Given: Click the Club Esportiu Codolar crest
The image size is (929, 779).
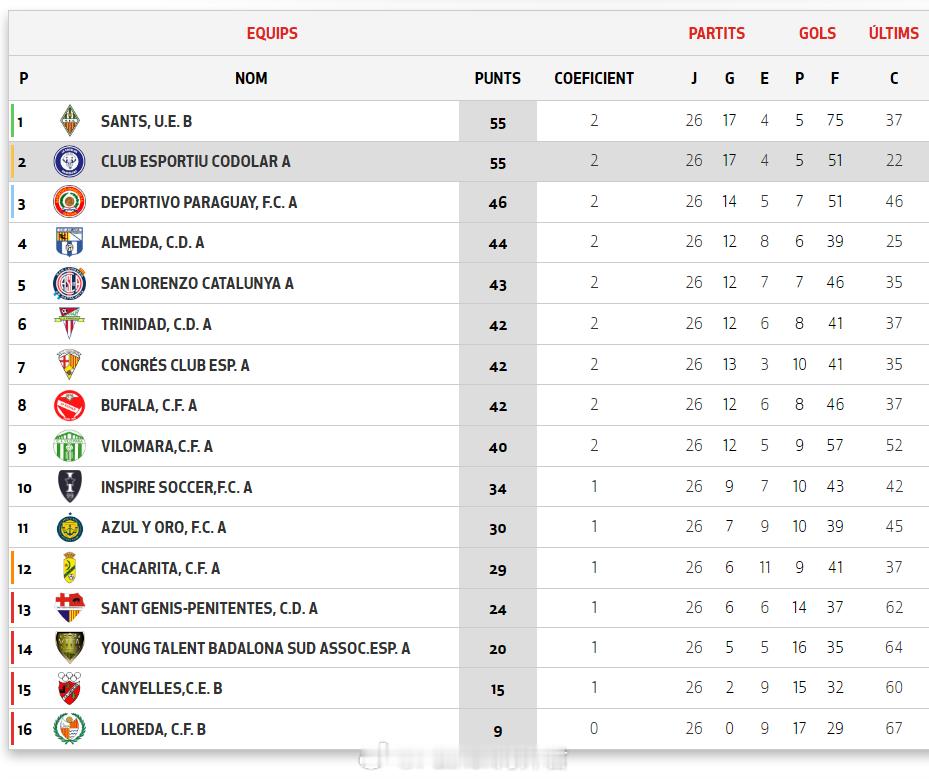Looking at the screenshot, I should pyautogui.click(x=69, y=161).
